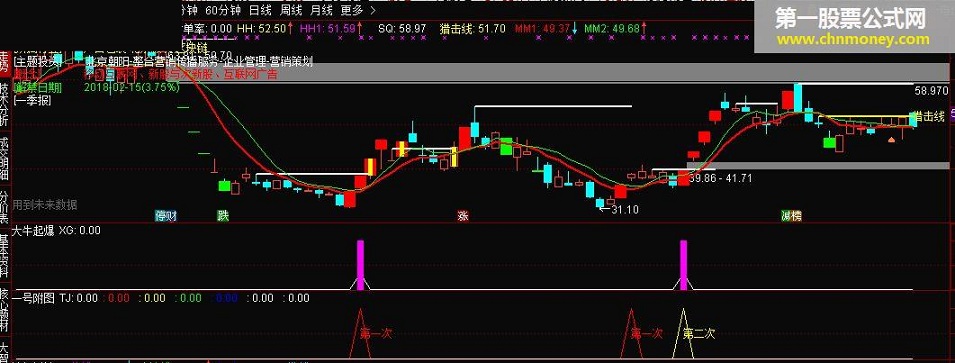Click the green 0.00 value in 一号附图
Screen dimensions: 955x363
tap(191, 298)
